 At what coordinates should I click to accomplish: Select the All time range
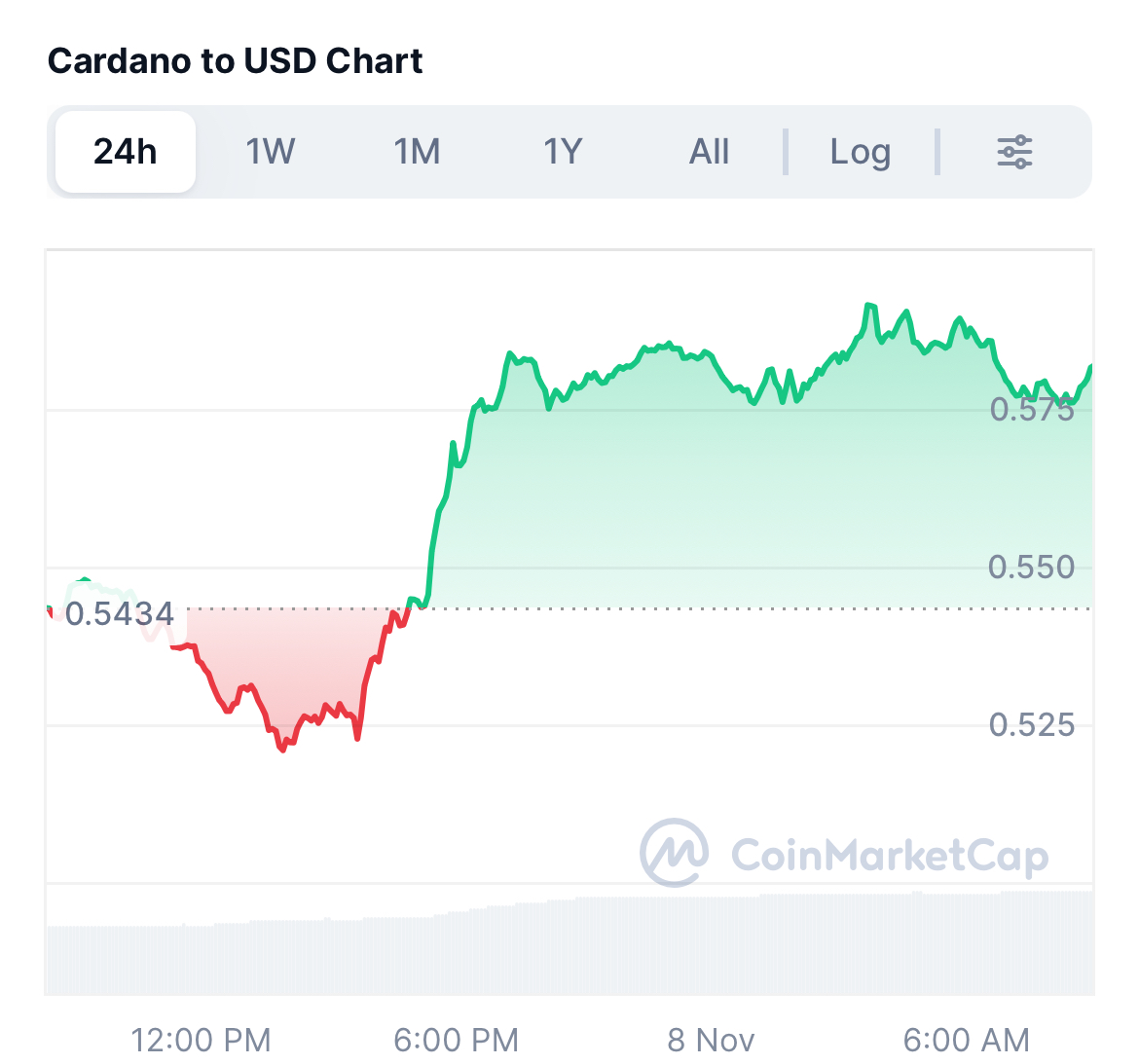point(709,152)
